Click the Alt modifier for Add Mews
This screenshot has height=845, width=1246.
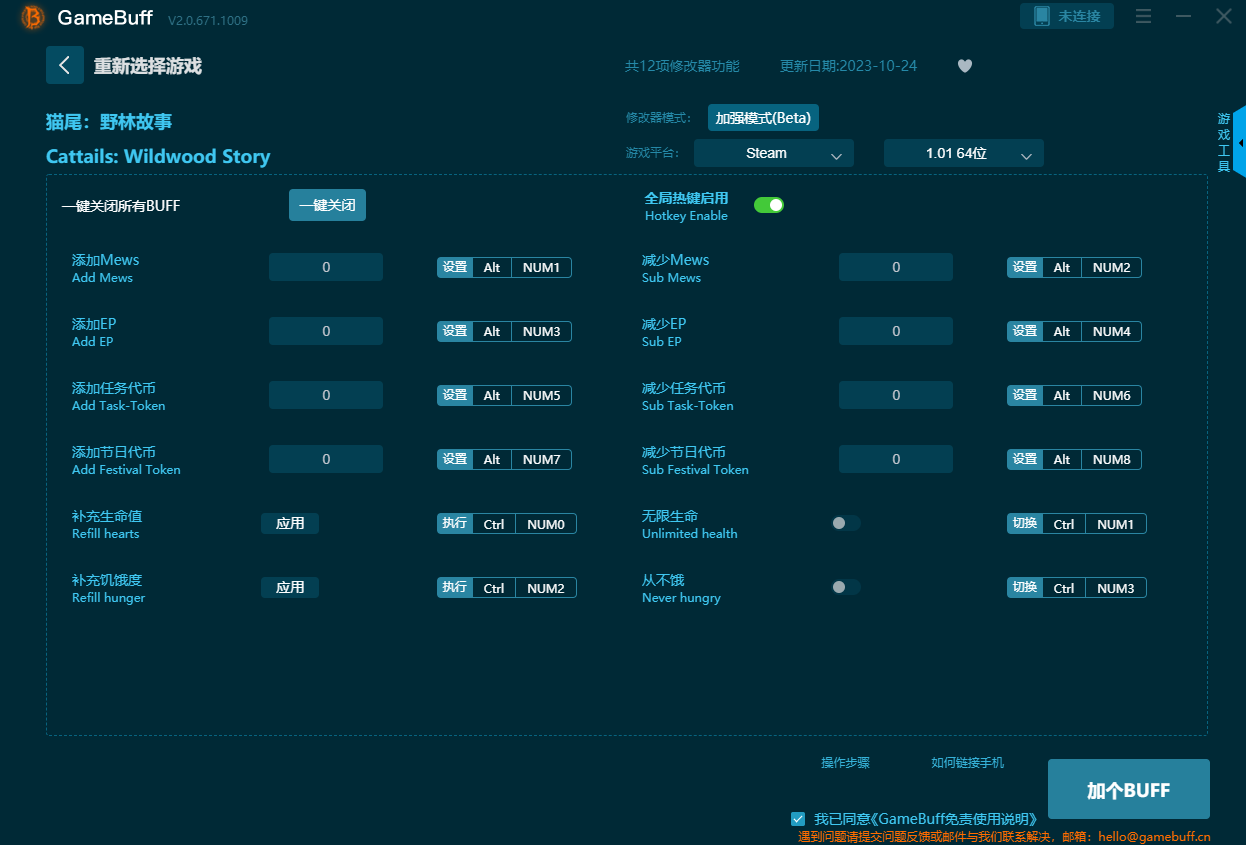(492, 267)
